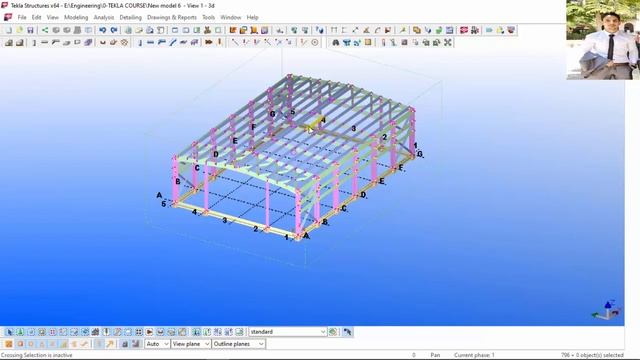This screenshot has width=640, height=360.
Task: Open the Auto snap depth dropdown
Action: [157, 344]
